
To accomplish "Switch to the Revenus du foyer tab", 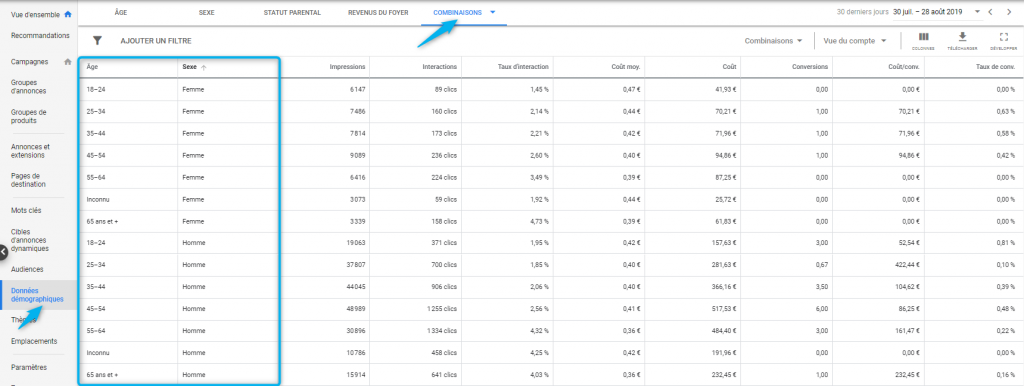I will click(x=377, y=12).
